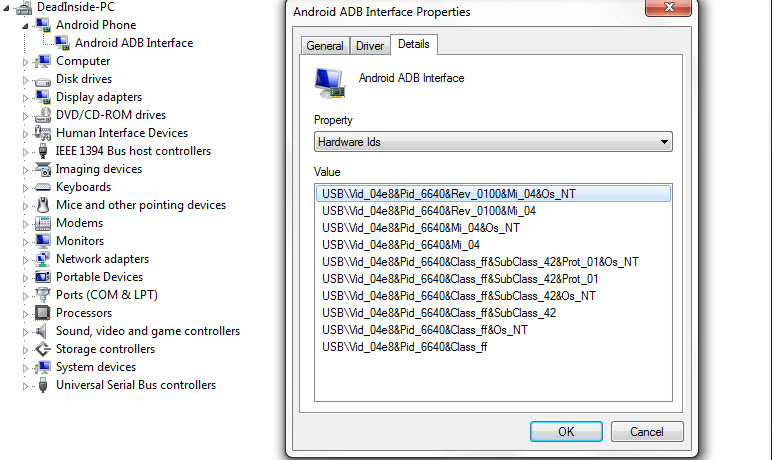Select the hardware ID ending in Class_ff&SubClass_42
Viewport: 772px width, 460px height.
(439, 313)
